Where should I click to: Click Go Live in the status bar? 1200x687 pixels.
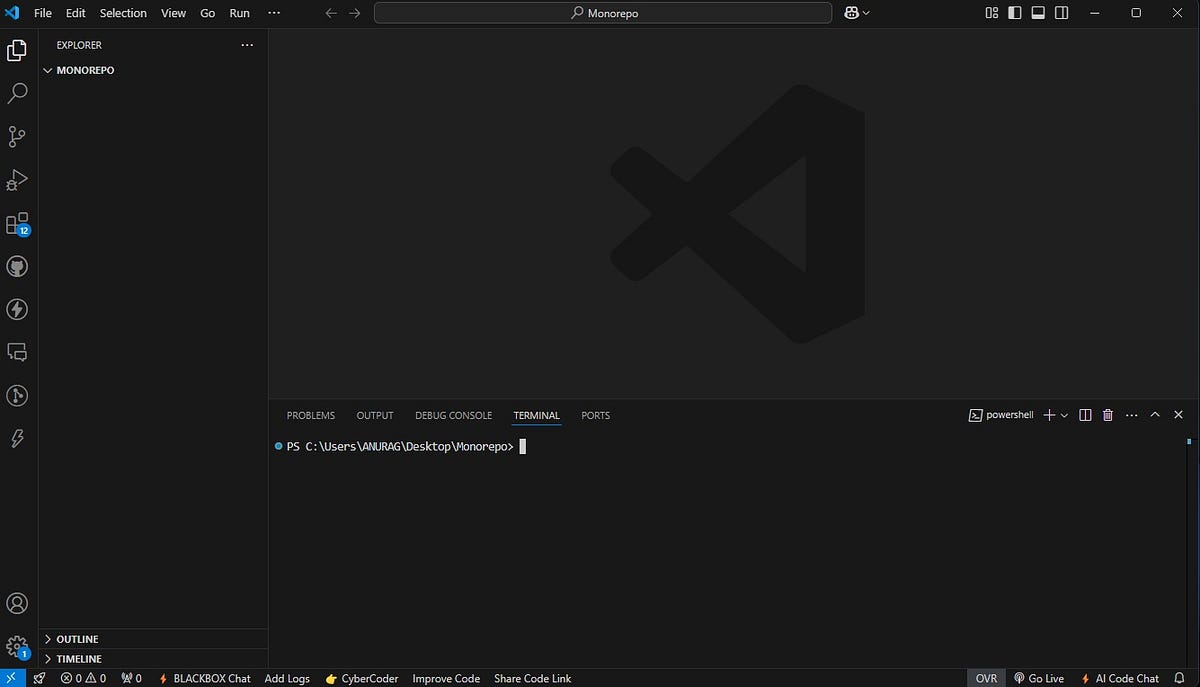pyautogui.click(x=1039, y=678)
